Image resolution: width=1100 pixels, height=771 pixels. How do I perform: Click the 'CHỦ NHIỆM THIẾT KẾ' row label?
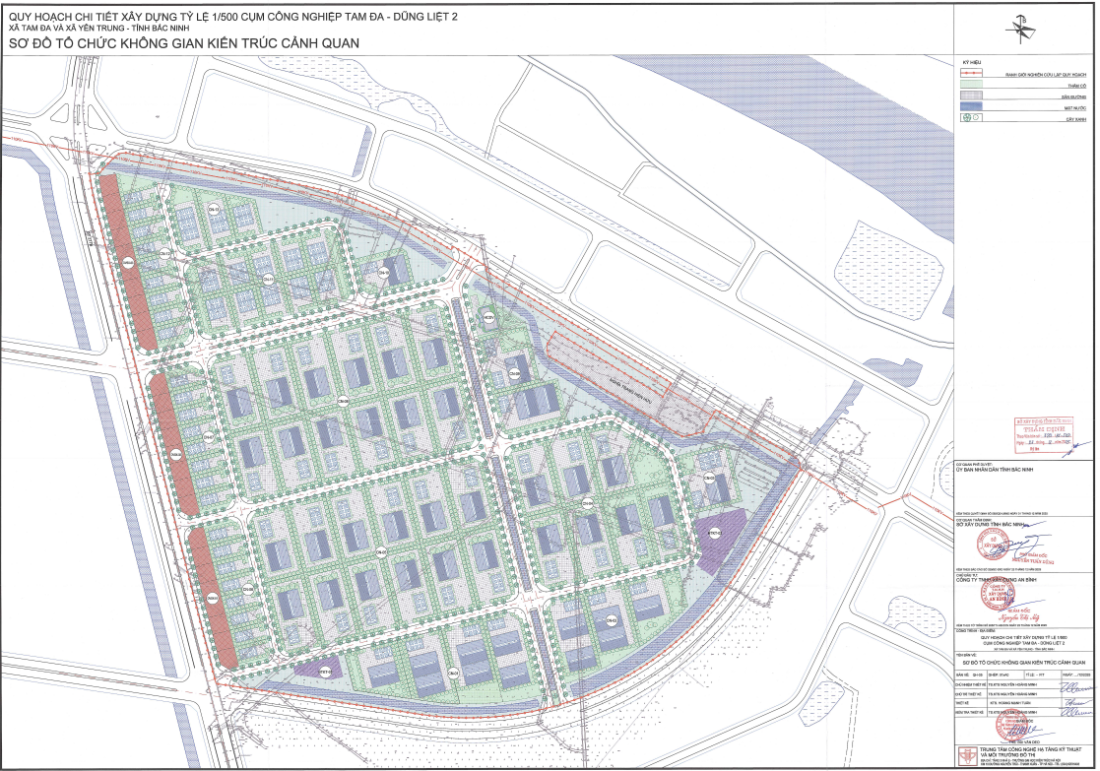[x=971, y=684]
